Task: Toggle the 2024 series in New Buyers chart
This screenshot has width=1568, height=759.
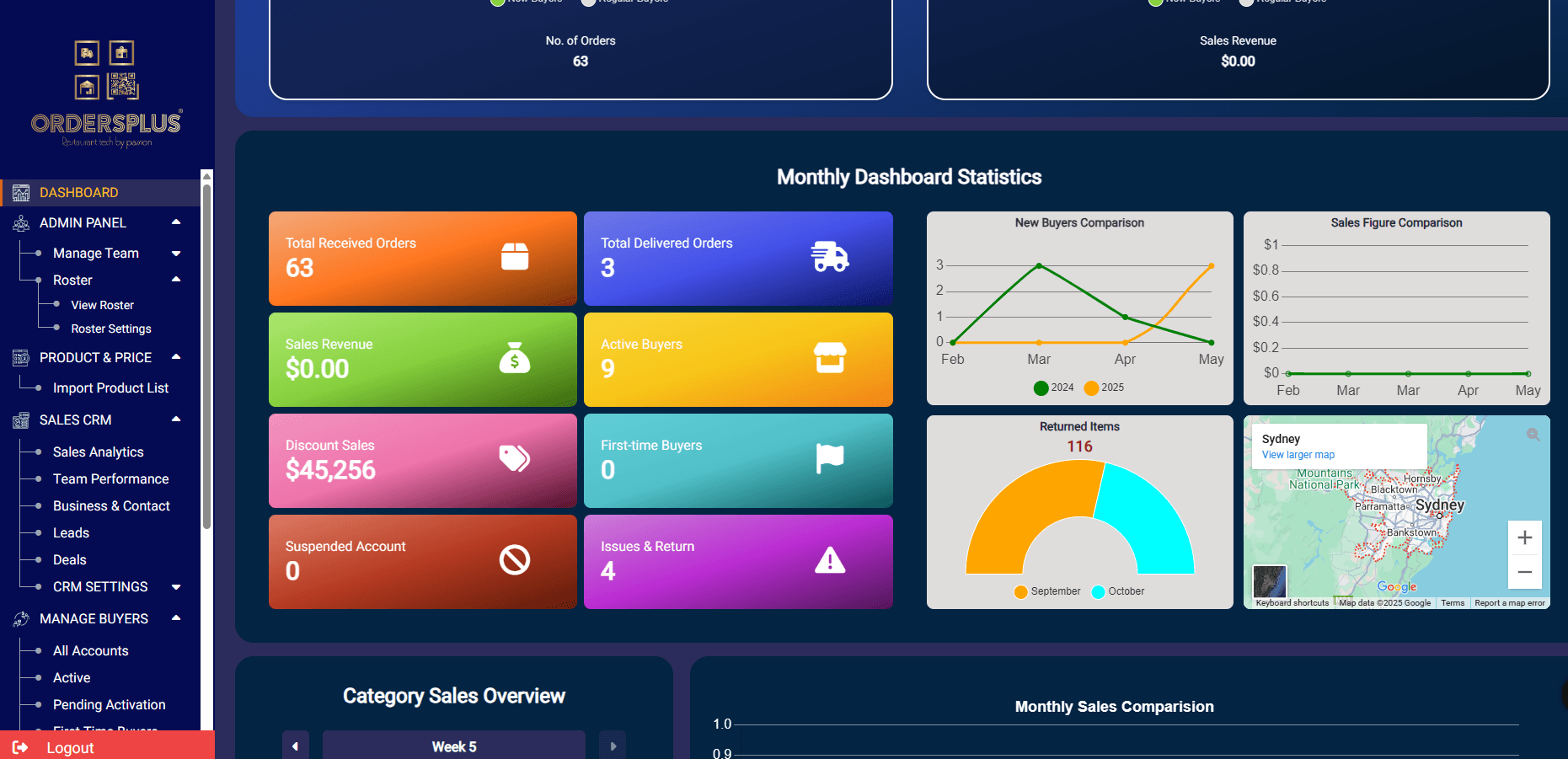Action: pyautogui.click(x=1053, y=388)
